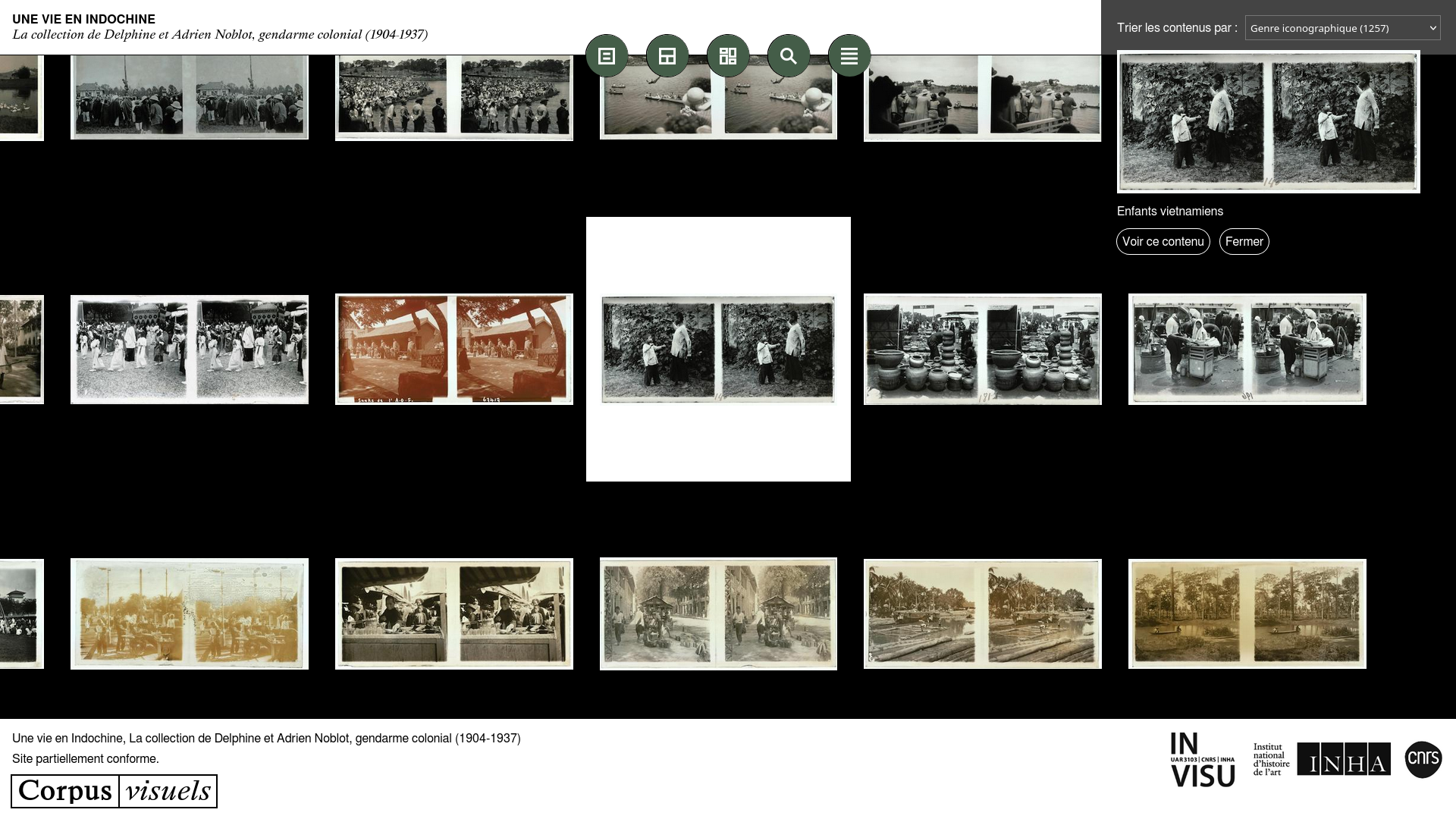Select the yellowed market stall thumbnail in the bottom row
Viewport: 1456px width, 819px height.
pyautogui.click(x=190, y=613)
